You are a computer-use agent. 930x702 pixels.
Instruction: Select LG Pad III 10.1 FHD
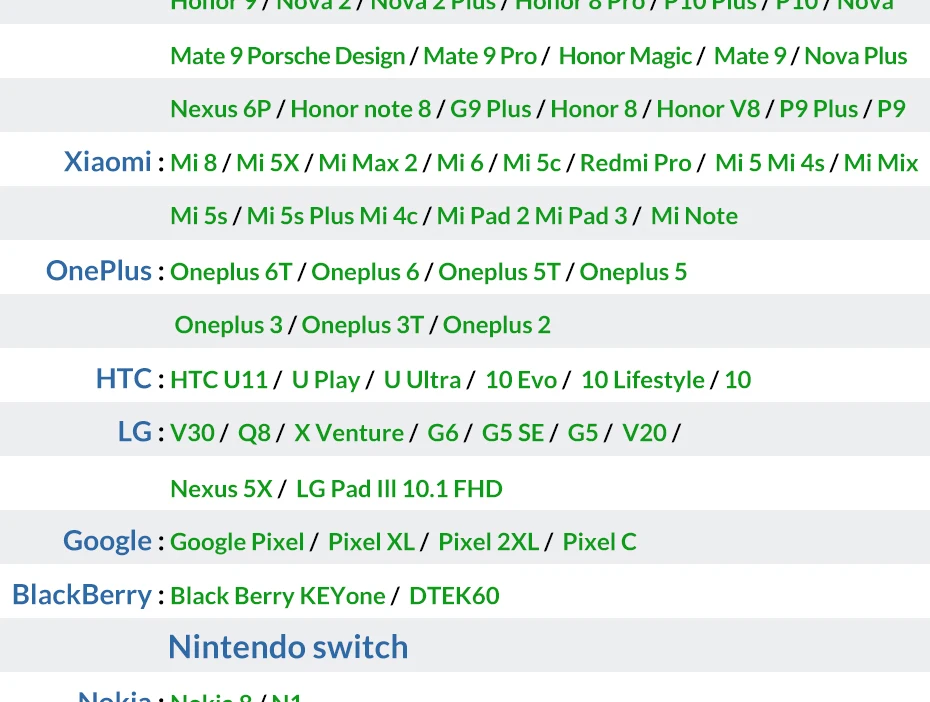[399, 489]
